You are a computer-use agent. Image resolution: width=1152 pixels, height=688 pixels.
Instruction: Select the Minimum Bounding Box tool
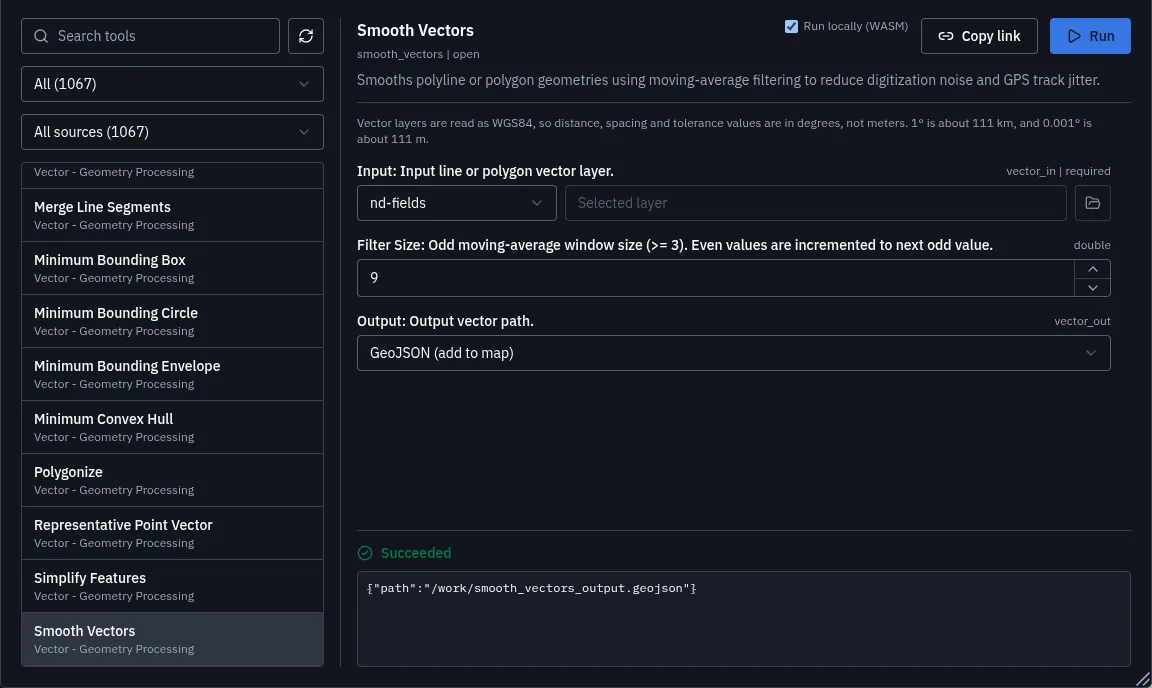tap(173, 268)
